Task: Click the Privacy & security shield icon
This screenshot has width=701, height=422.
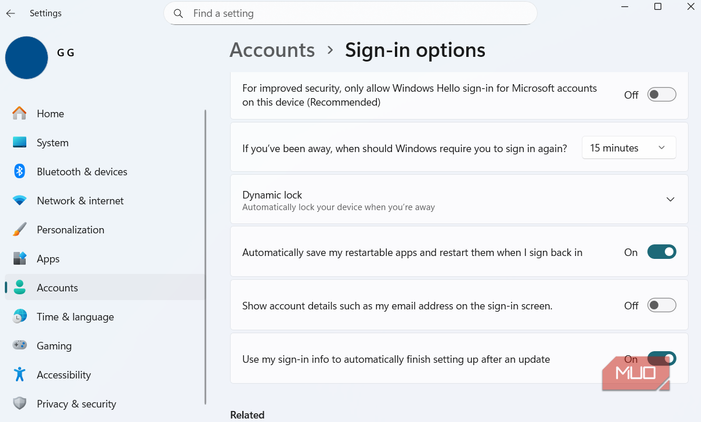Action: (x=19, y=403)
